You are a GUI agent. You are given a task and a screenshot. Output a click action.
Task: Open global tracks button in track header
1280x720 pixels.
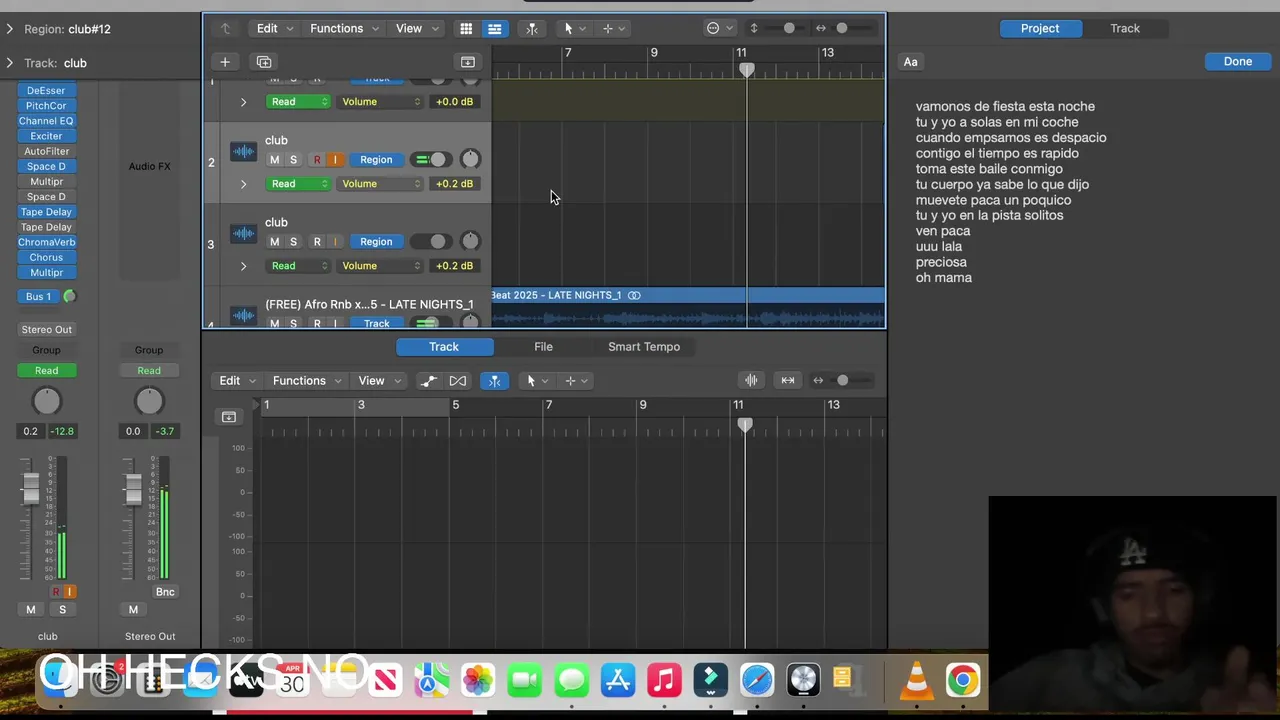[x=467, y=62]
